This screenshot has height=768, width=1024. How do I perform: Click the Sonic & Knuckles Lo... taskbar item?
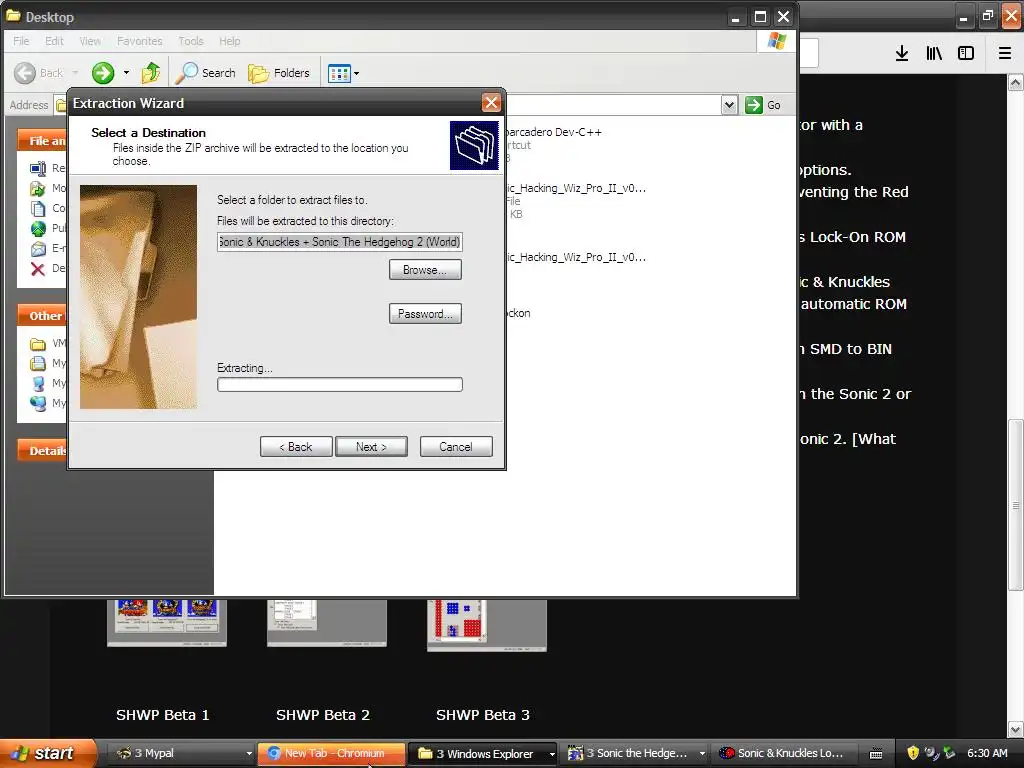[784, 753]
